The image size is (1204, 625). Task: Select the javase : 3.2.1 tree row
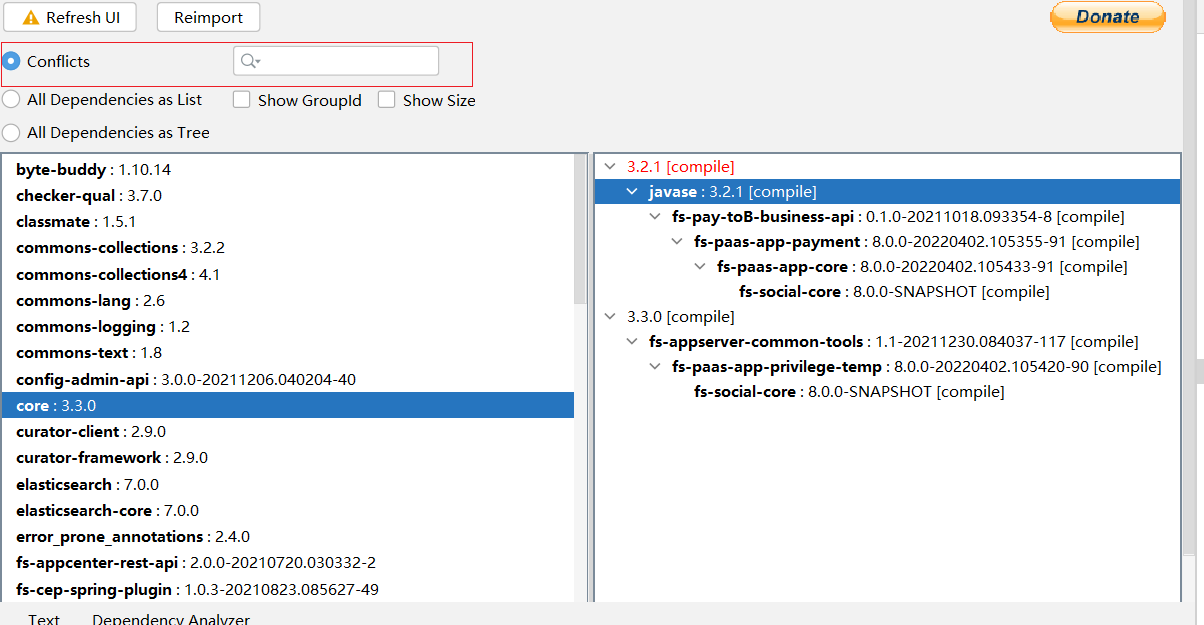(888, 192)
